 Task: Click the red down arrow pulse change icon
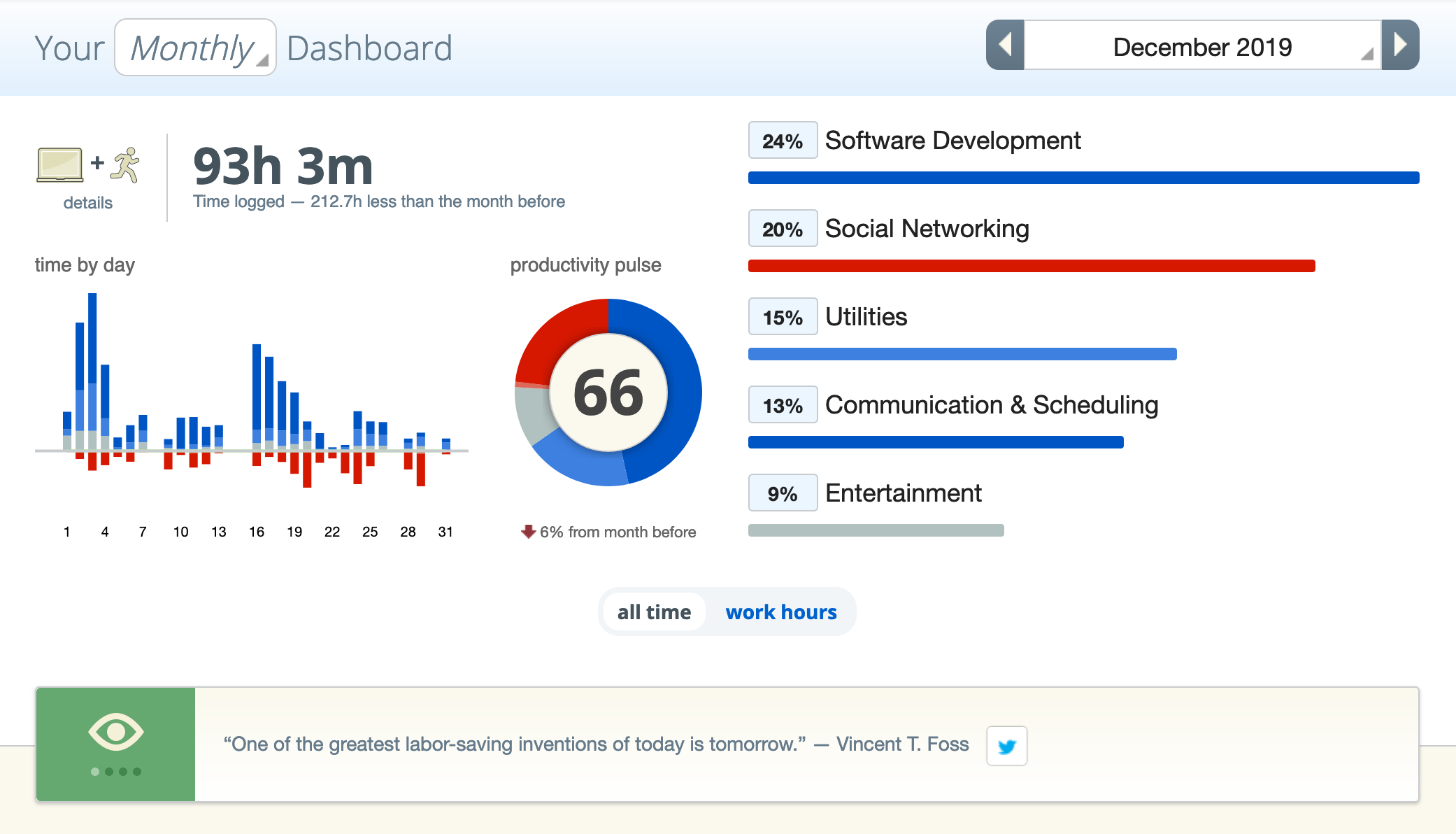(528, 532)
